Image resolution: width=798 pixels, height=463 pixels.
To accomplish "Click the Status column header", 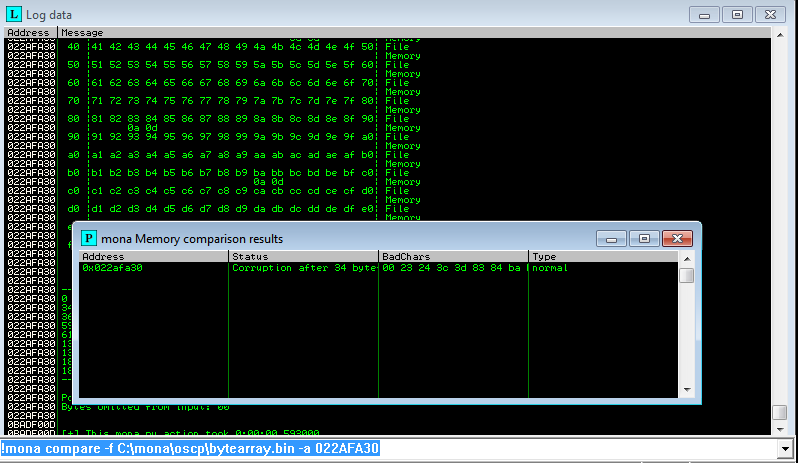I will [x=303, y=256].
